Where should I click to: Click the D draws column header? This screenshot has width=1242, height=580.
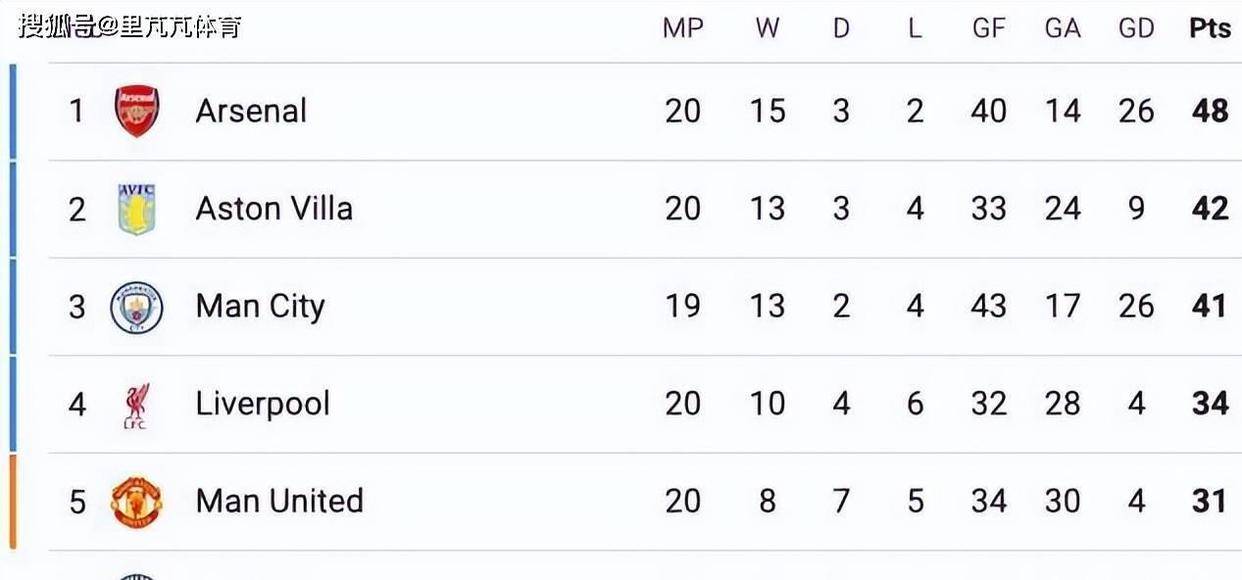click(841, 29)
